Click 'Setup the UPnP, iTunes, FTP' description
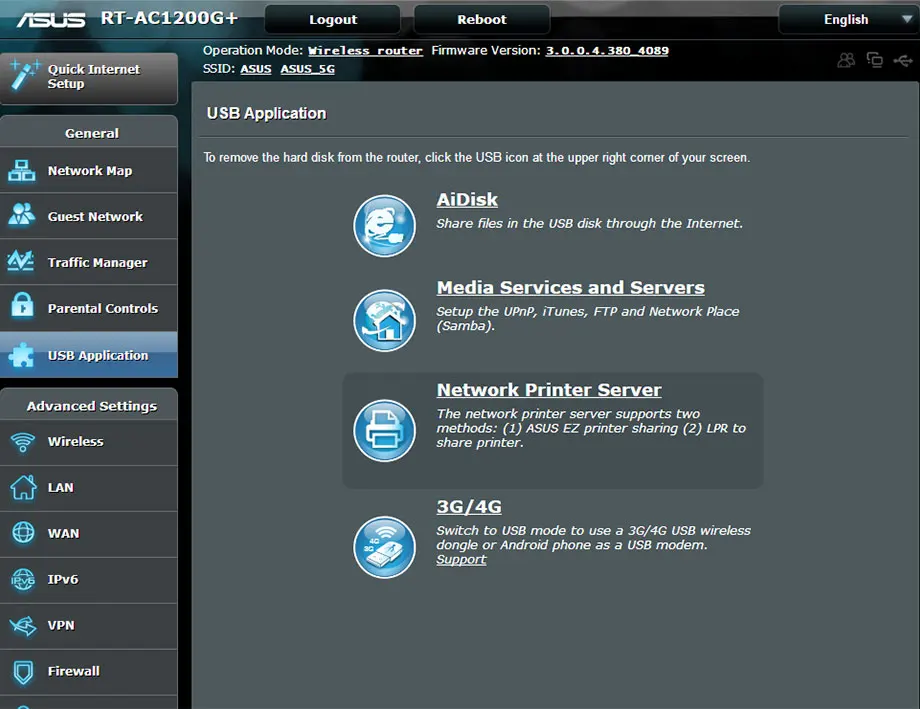920x709 pixels. pos(587,318)
